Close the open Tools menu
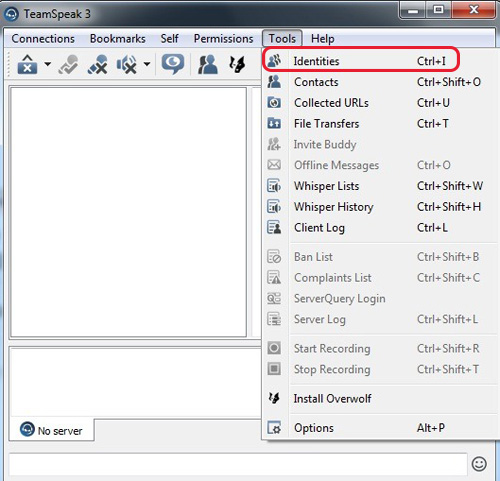The image size is (500, 481). point(282,39)
